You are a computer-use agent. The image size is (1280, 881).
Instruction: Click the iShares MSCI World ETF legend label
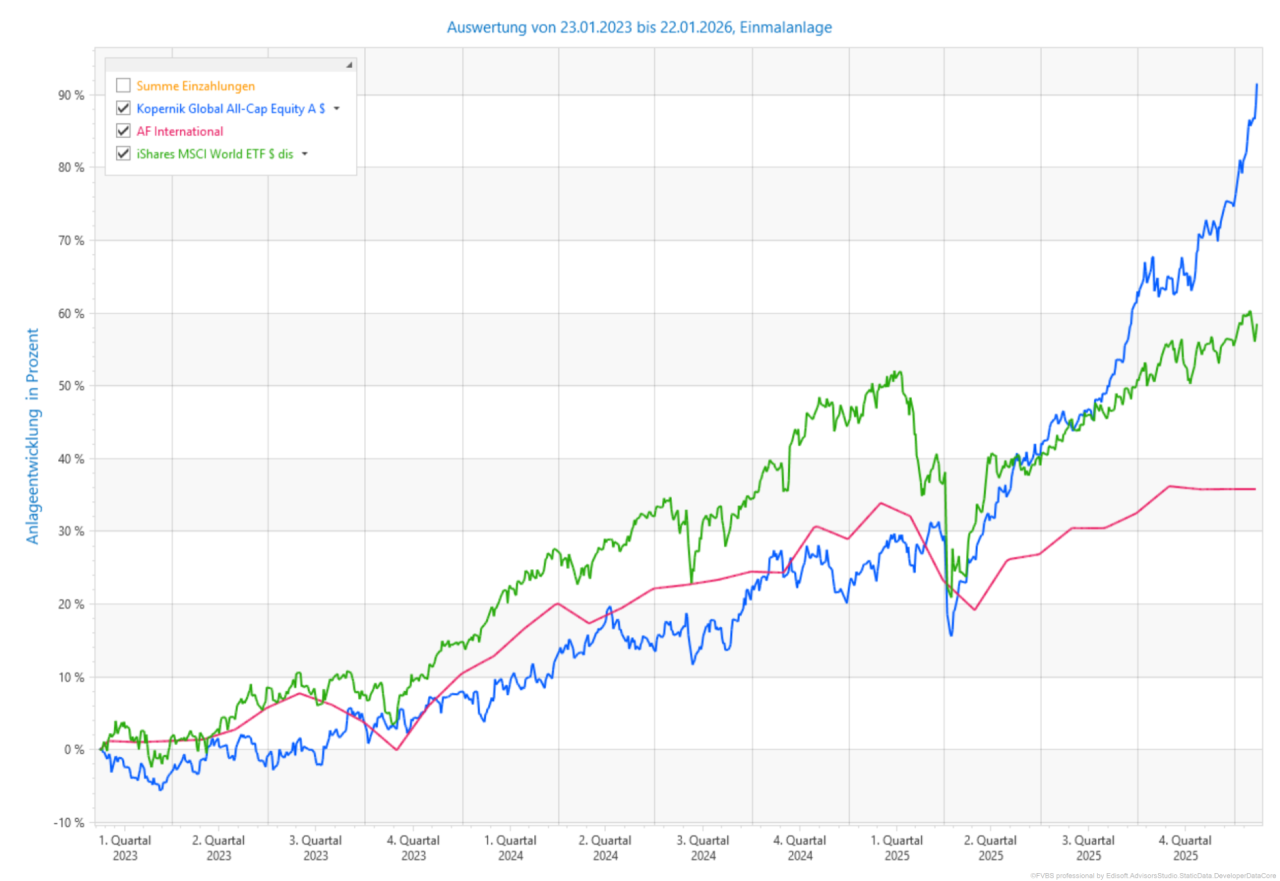click(214, 154)
